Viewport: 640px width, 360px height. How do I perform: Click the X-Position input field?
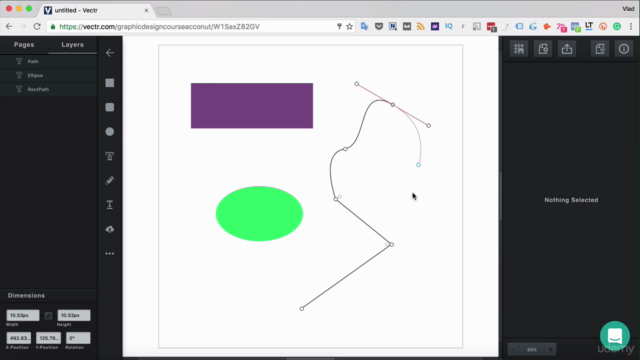coord(18,338)
